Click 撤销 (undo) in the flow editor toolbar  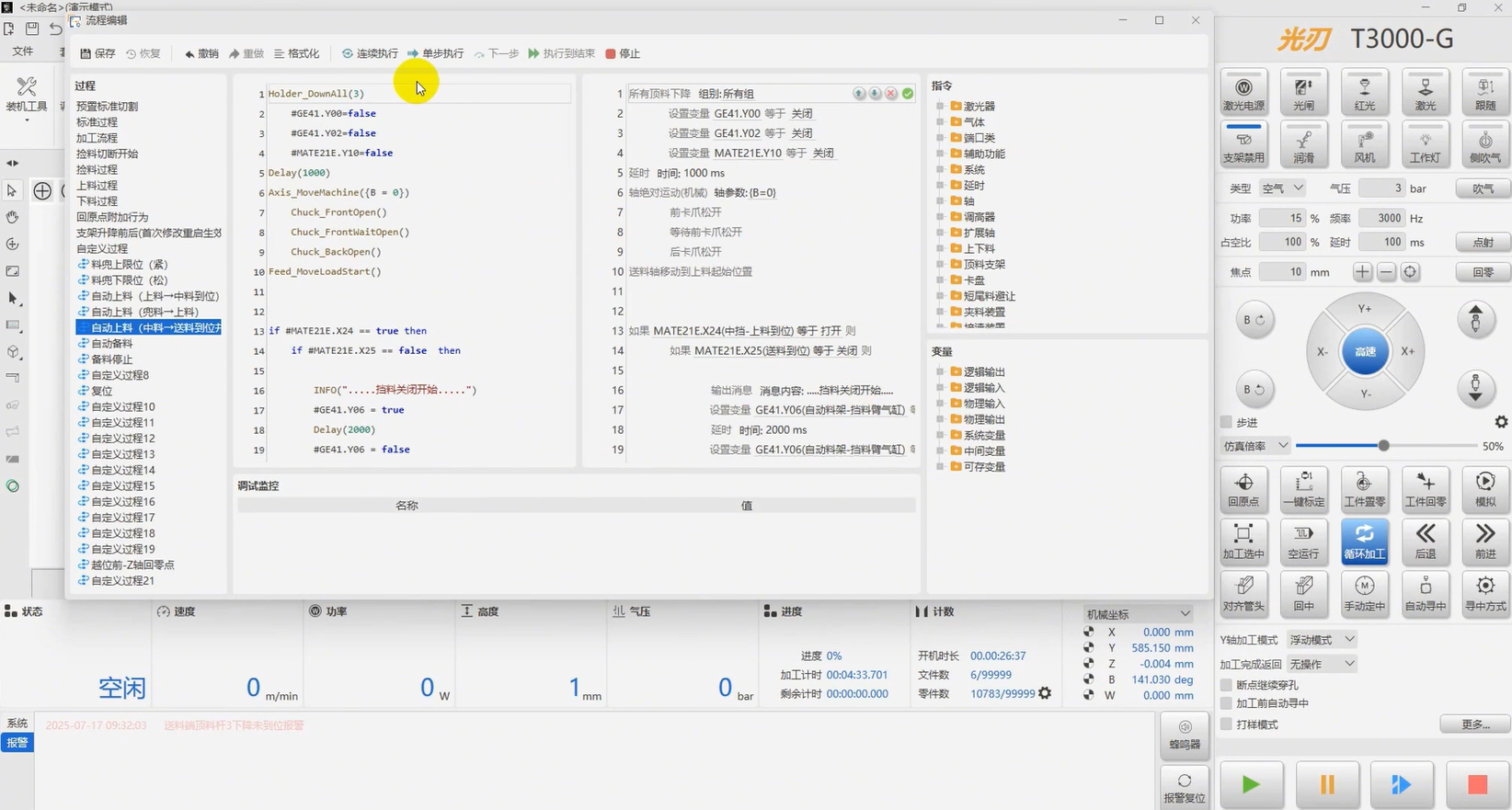(201, 53)
